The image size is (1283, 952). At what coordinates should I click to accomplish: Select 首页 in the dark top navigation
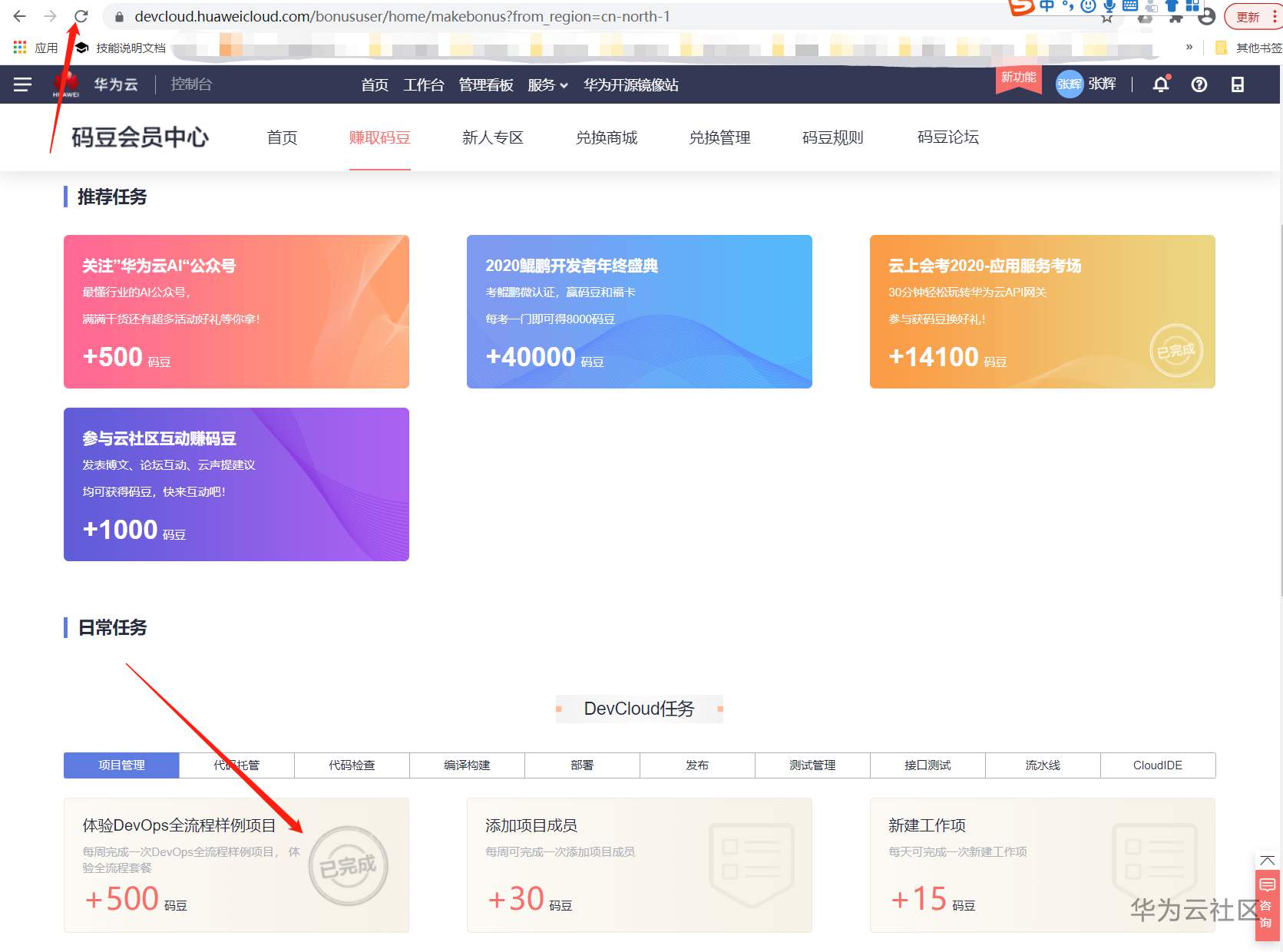pyautogui.click(x=375, y=85)
